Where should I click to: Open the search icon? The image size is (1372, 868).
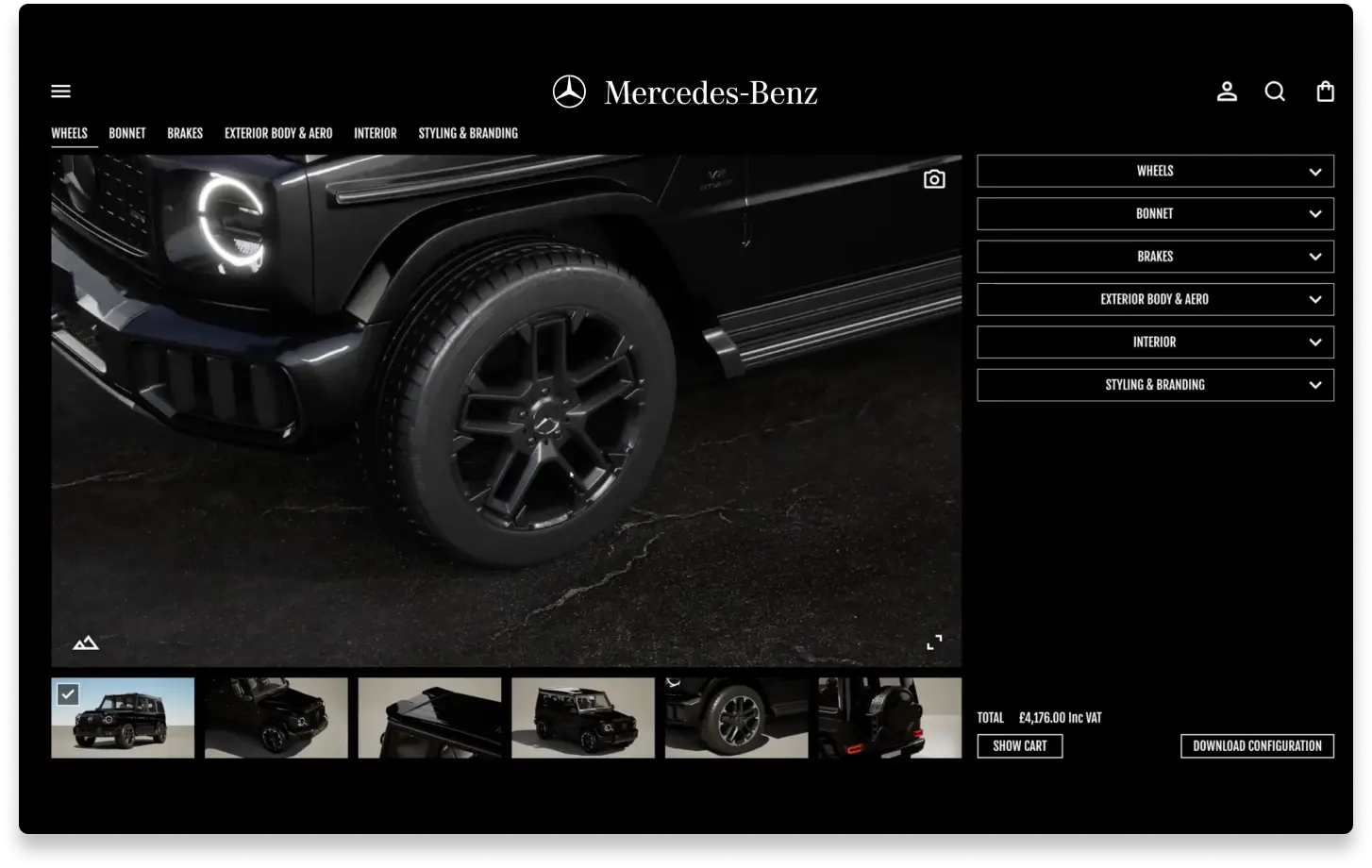coord(1275,91)
